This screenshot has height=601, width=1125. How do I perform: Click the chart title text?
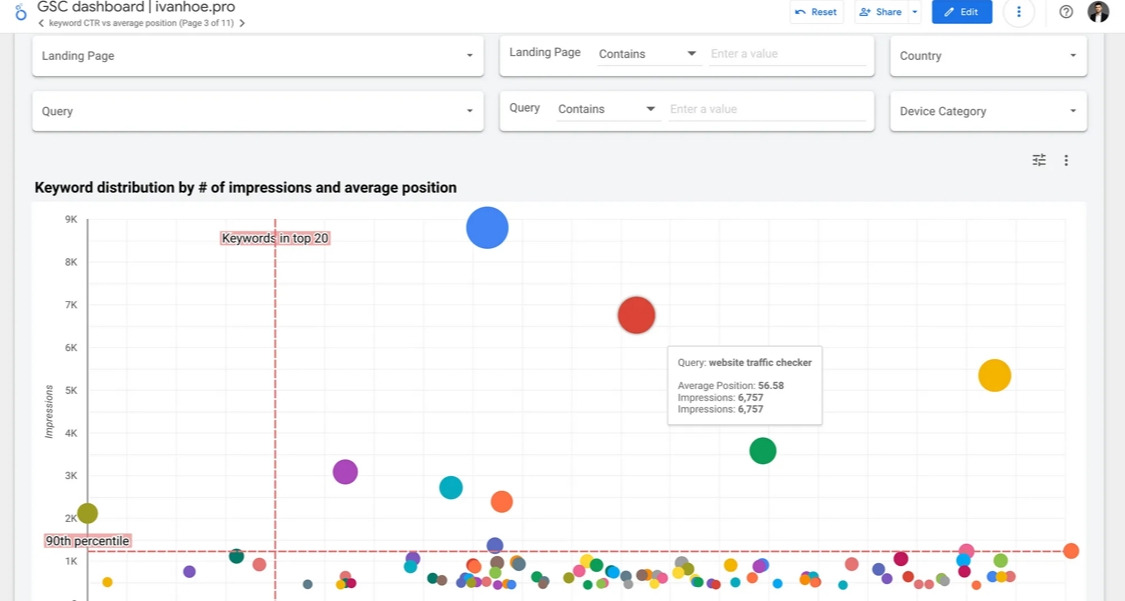245,188
